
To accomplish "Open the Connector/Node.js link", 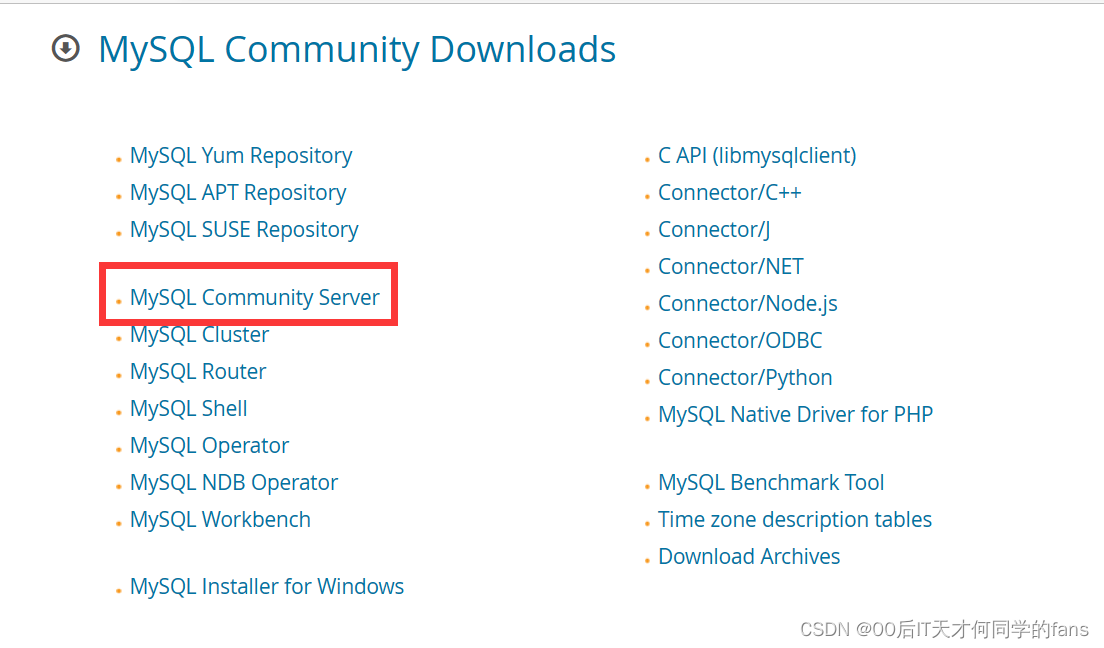I will click(747, 303).
